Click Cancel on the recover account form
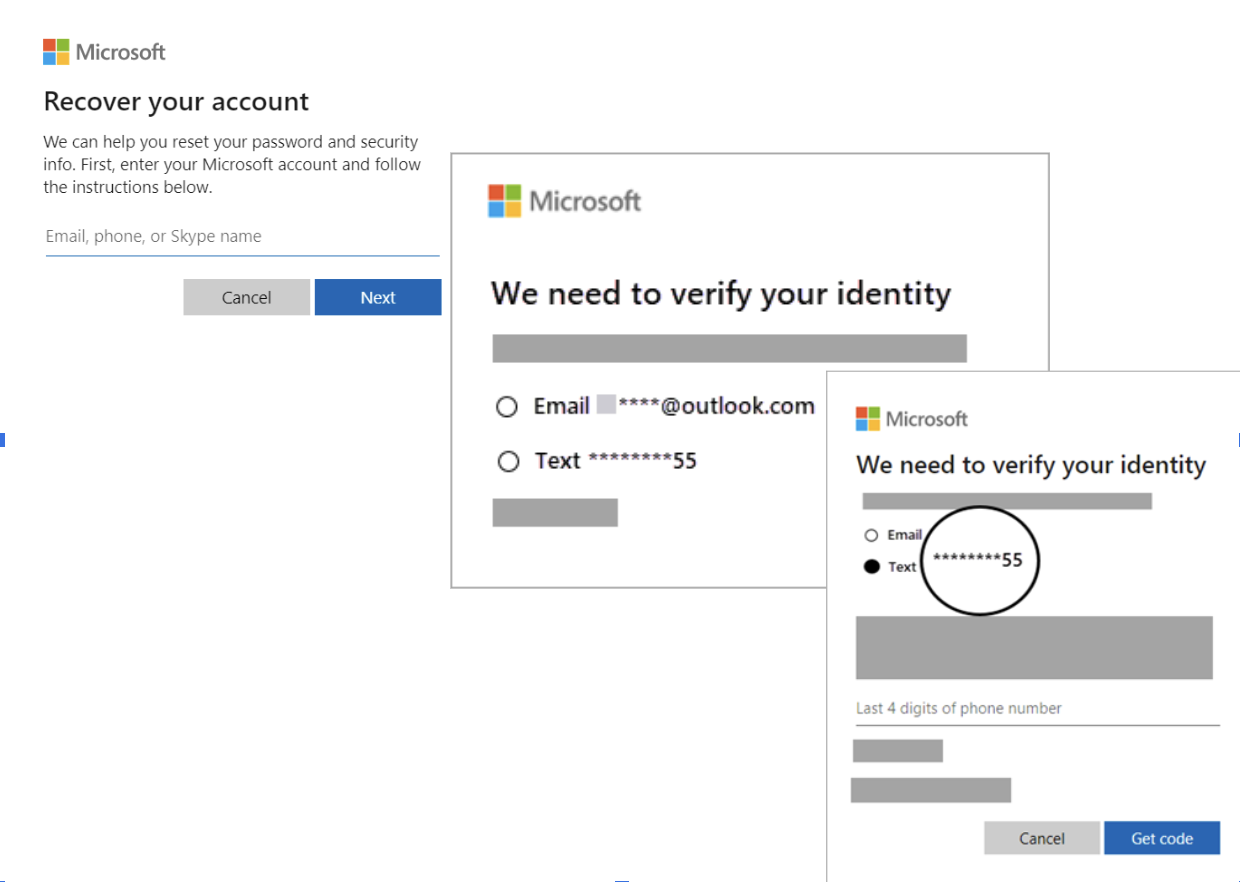 click(246, 297)
